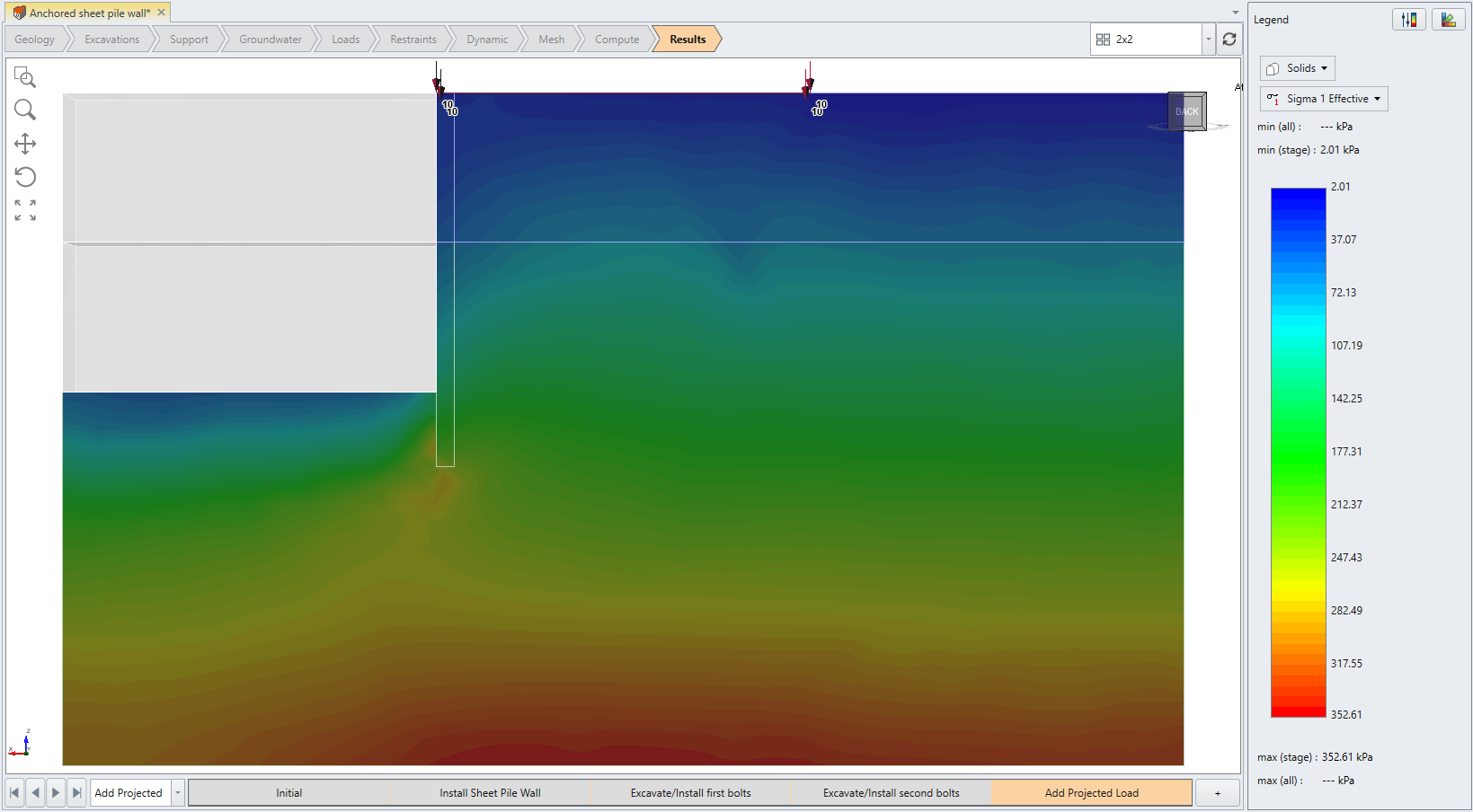
Task: Open legend settings sliders icon
Action: tap(1409, 20)
